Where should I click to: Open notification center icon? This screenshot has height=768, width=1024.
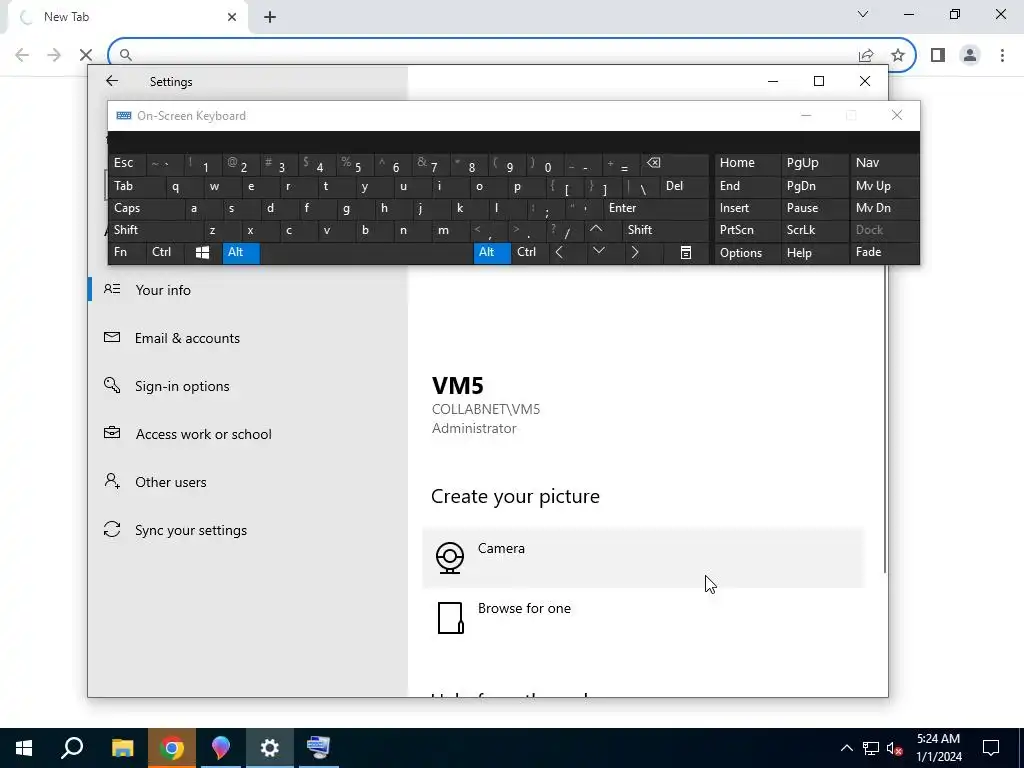tap(991, 748)
